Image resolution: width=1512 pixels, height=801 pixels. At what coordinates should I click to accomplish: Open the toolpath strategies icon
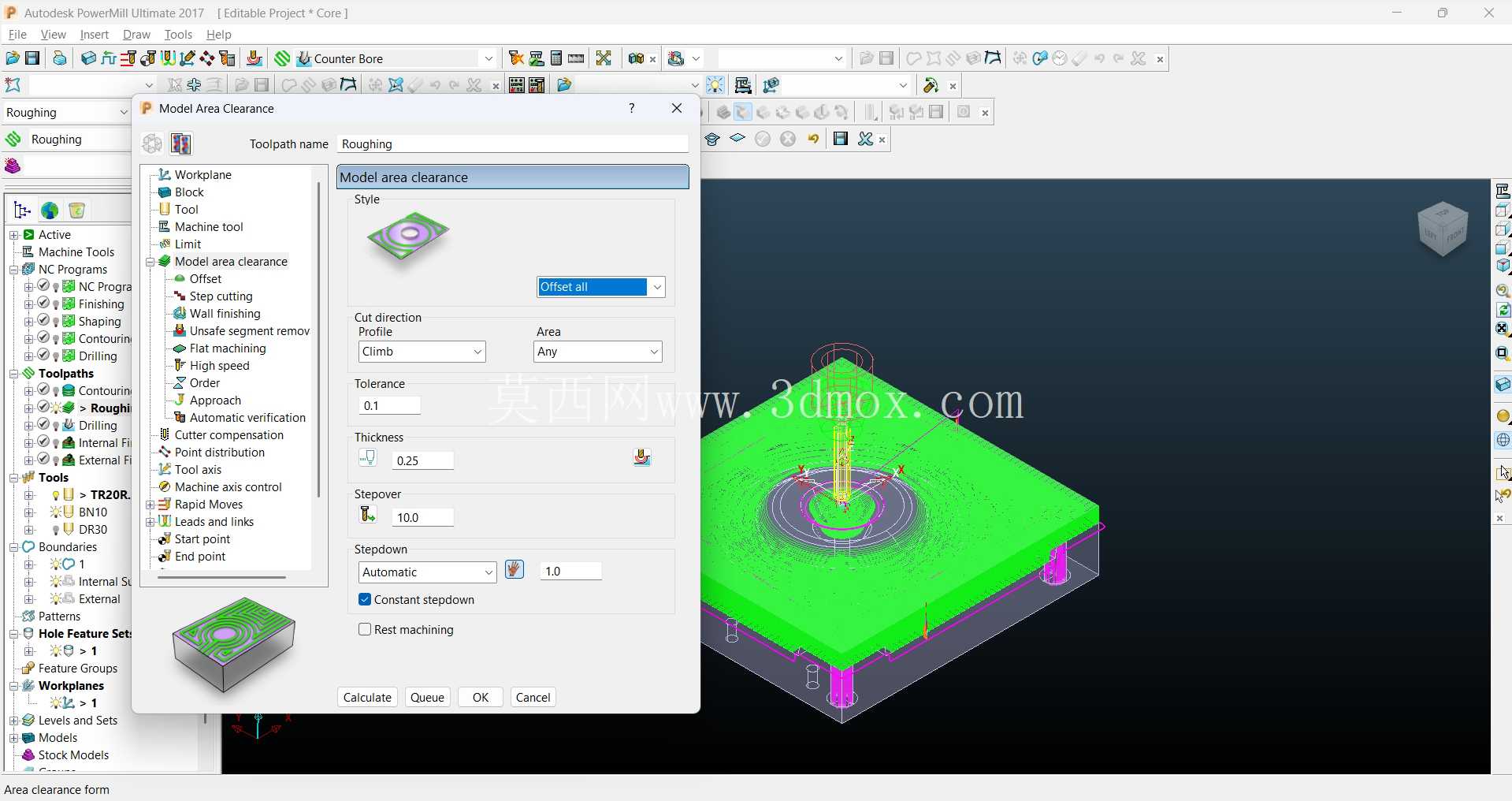coord(282,58)
